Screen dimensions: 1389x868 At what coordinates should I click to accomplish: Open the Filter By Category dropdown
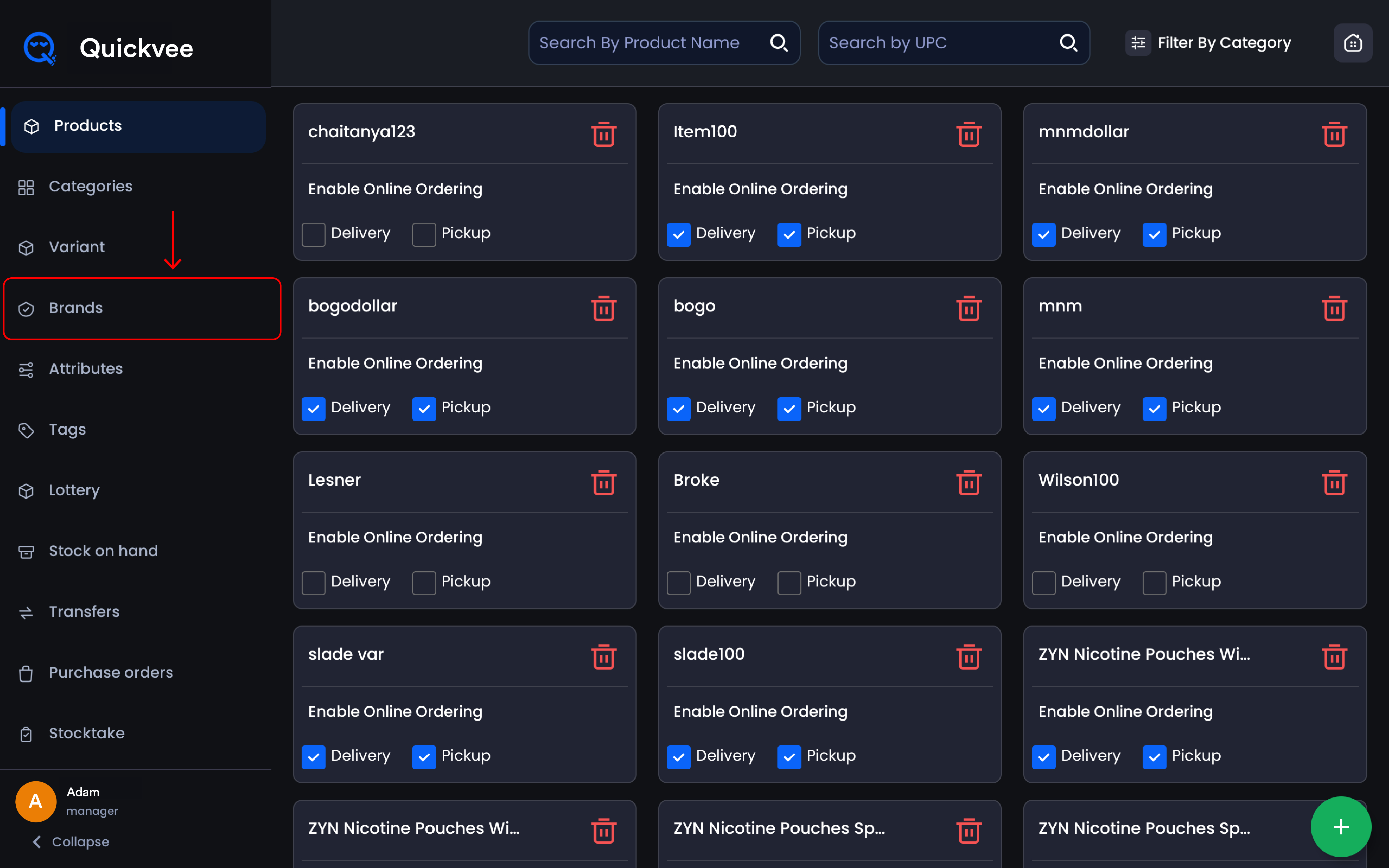[1208, 42]
